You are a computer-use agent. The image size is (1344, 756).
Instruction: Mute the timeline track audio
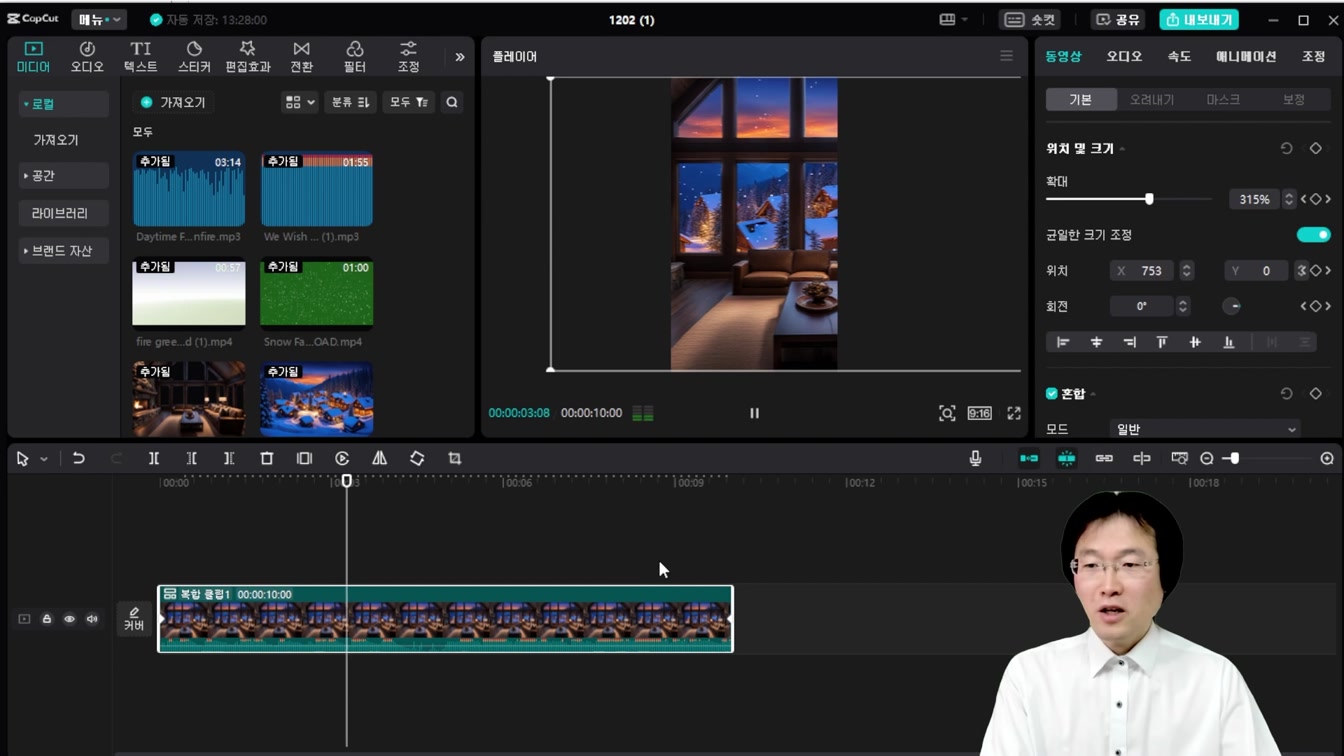pyautogui.click(x=92, y=619)
